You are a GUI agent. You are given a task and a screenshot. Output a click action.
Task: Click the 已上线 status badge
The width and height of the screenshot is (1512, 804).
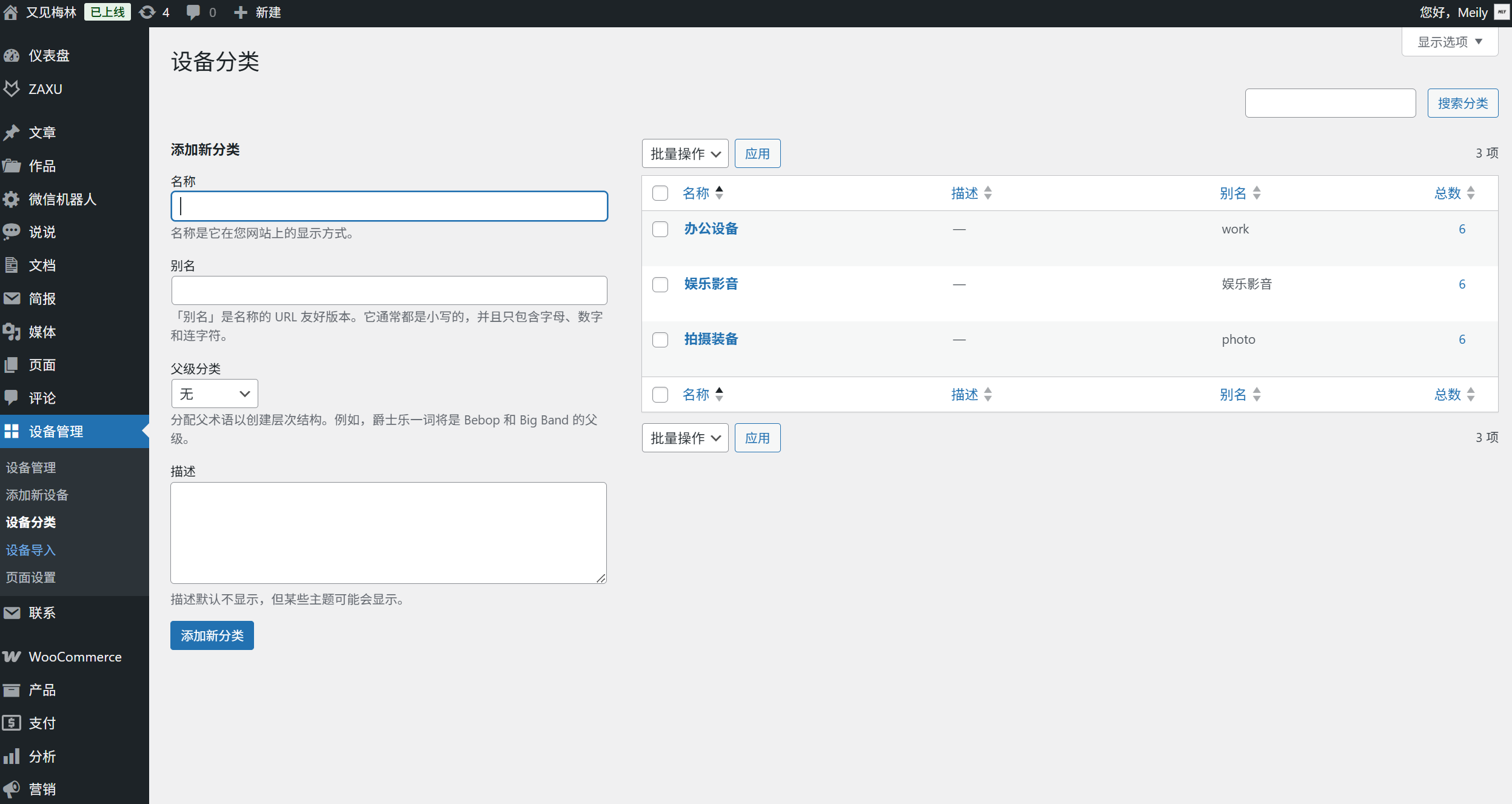click(107, 12)
